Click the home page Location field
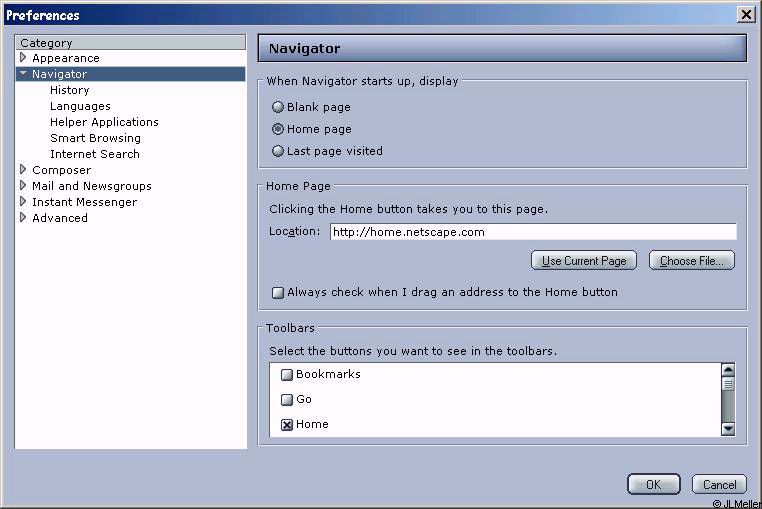762x509 pixels. coord(533,232)
